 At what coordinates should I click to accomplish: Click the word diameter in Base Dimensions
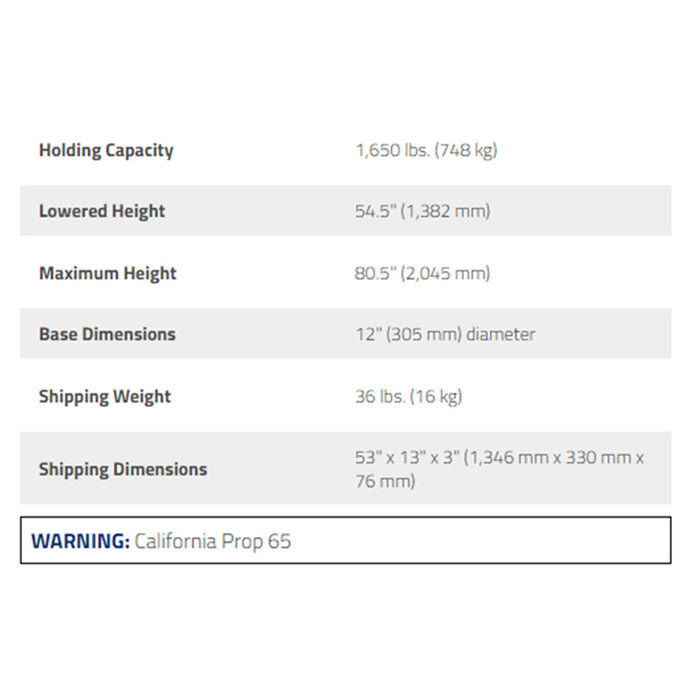click(x=499, y=334)
